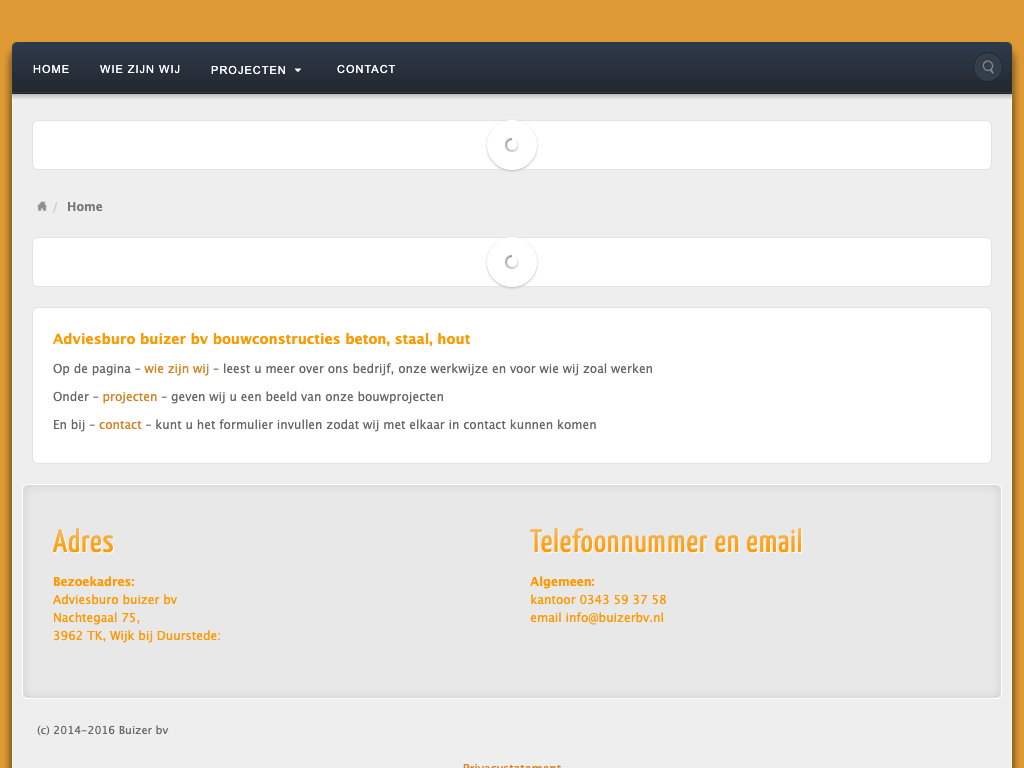
Task: Select CONTACT in the top navigation
Action: click(366, 69)
